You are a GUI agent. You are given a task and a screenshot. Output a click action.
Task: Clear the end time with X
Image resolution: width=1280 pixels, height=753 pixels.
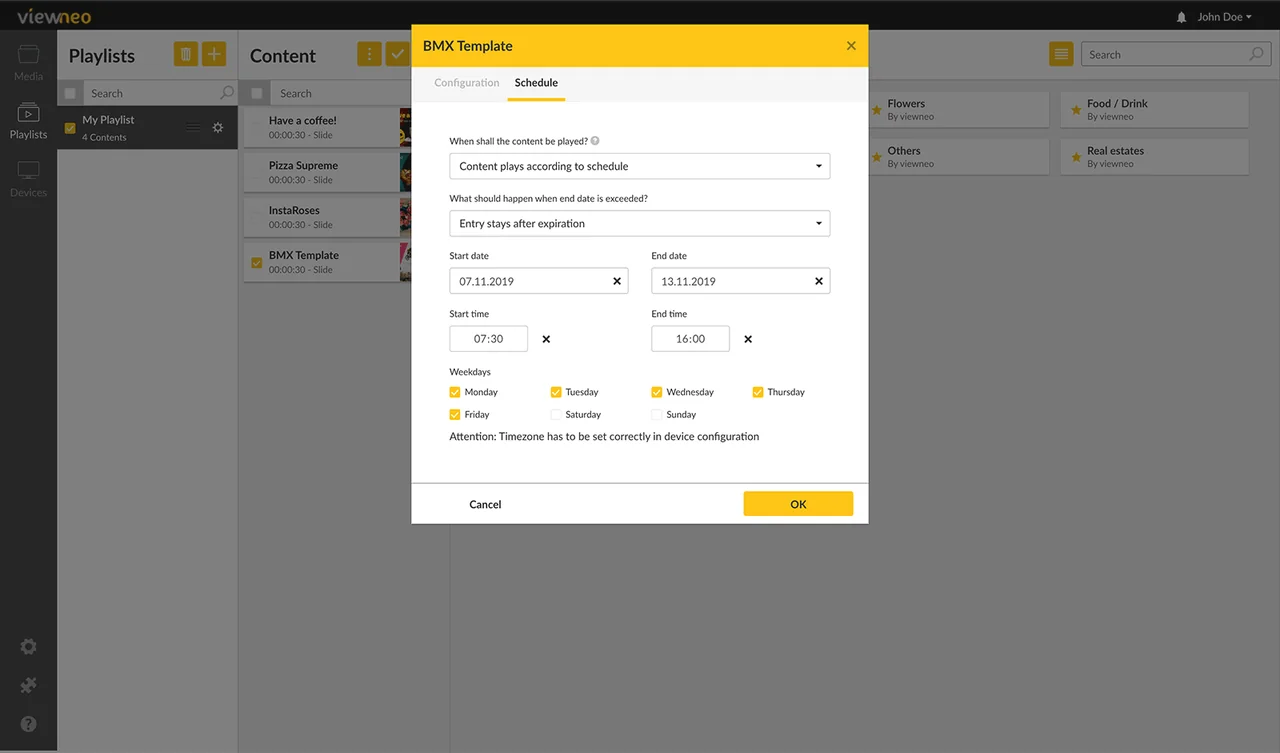click(x=748, y=339)
